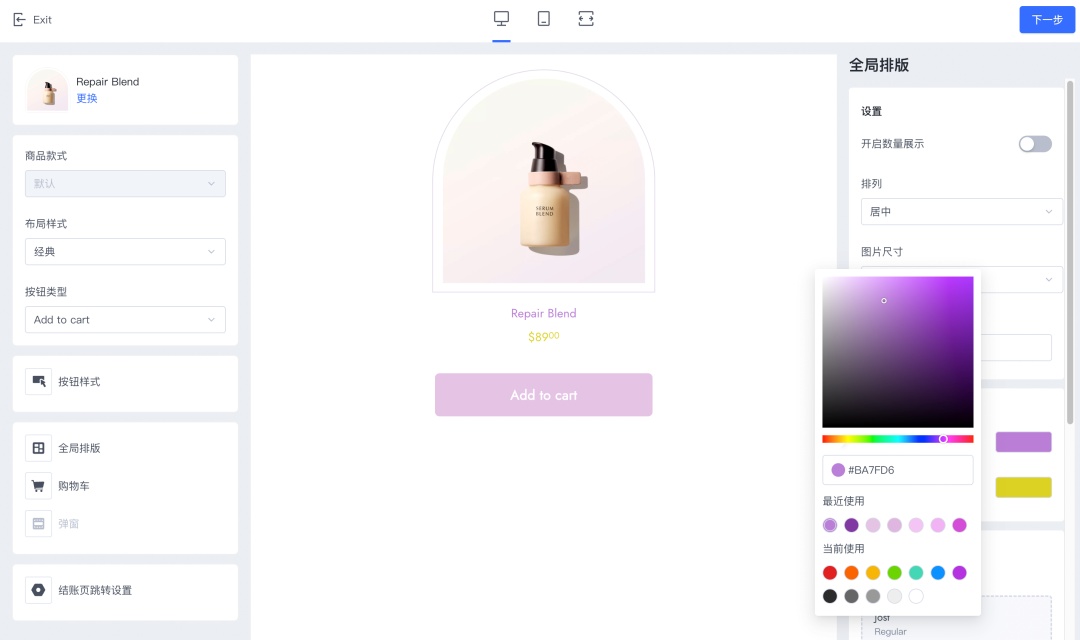Click the hue slider in the color picker
This screenshot has height=640, width=1080.
897,438
